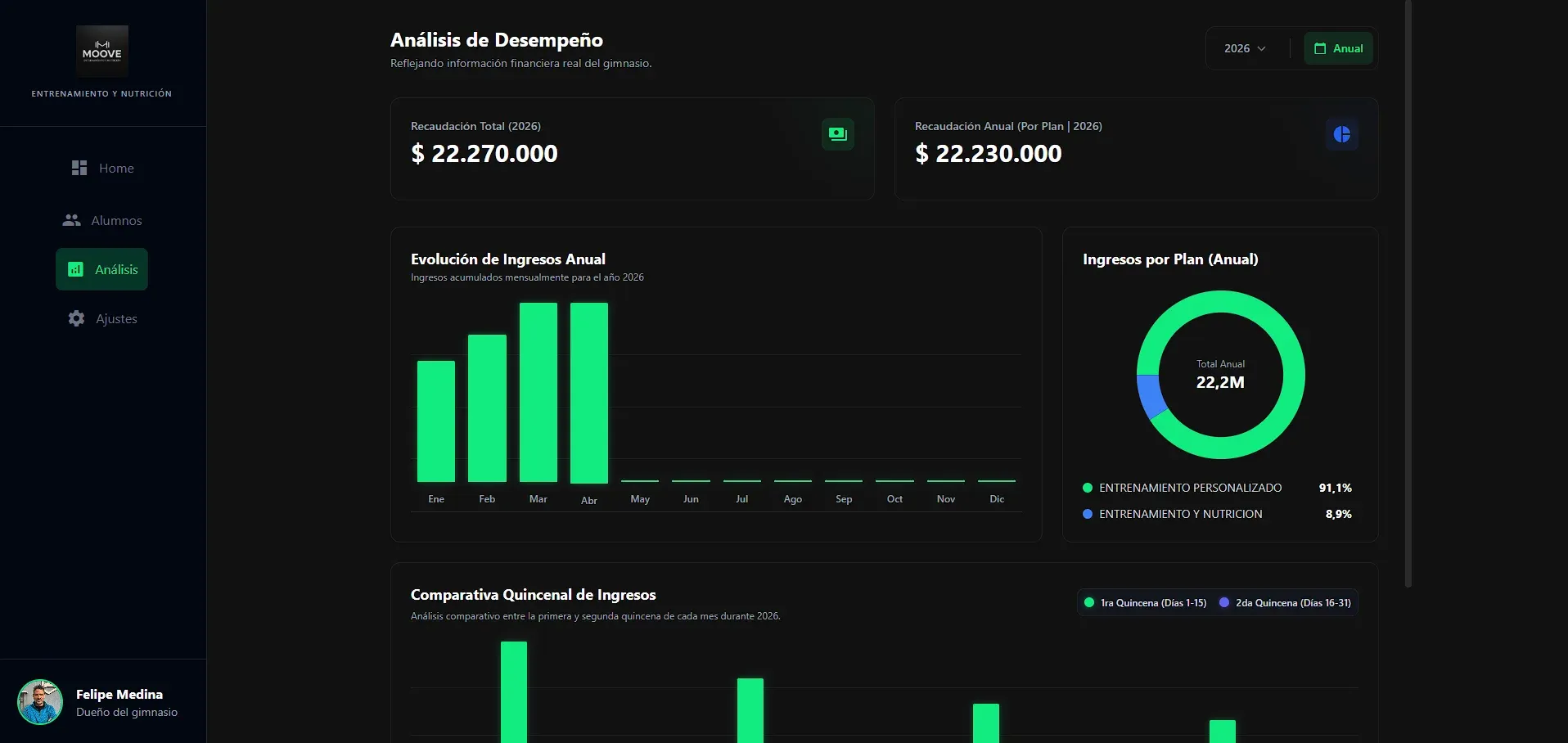The width and height of the screenshot is (1568, 743).
Task: Click the Home dashboard grid icon
Action: 79,168
